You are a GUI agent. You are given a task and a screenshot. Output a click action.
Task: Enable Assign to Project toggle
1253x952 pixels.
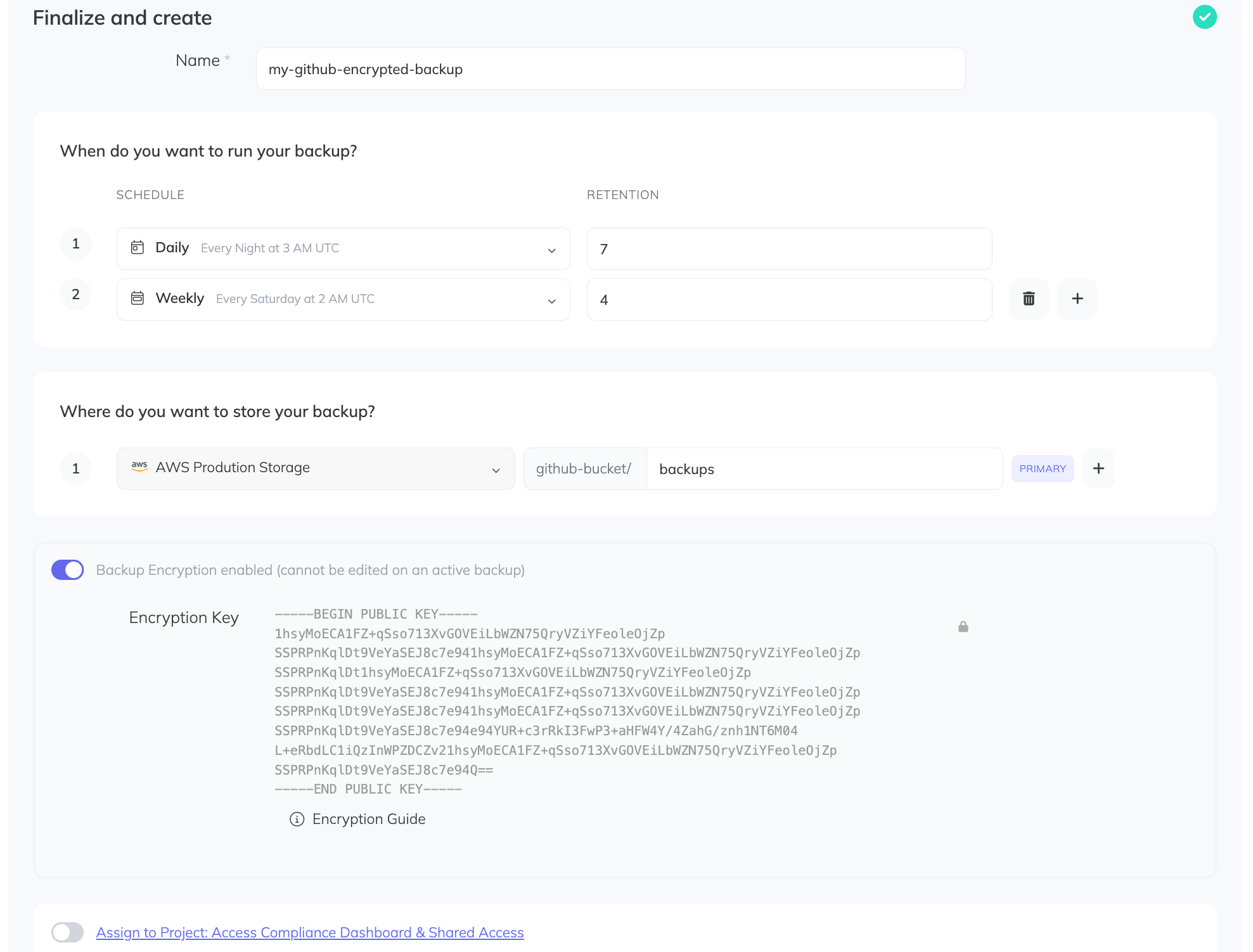click(x=67, y=932)
